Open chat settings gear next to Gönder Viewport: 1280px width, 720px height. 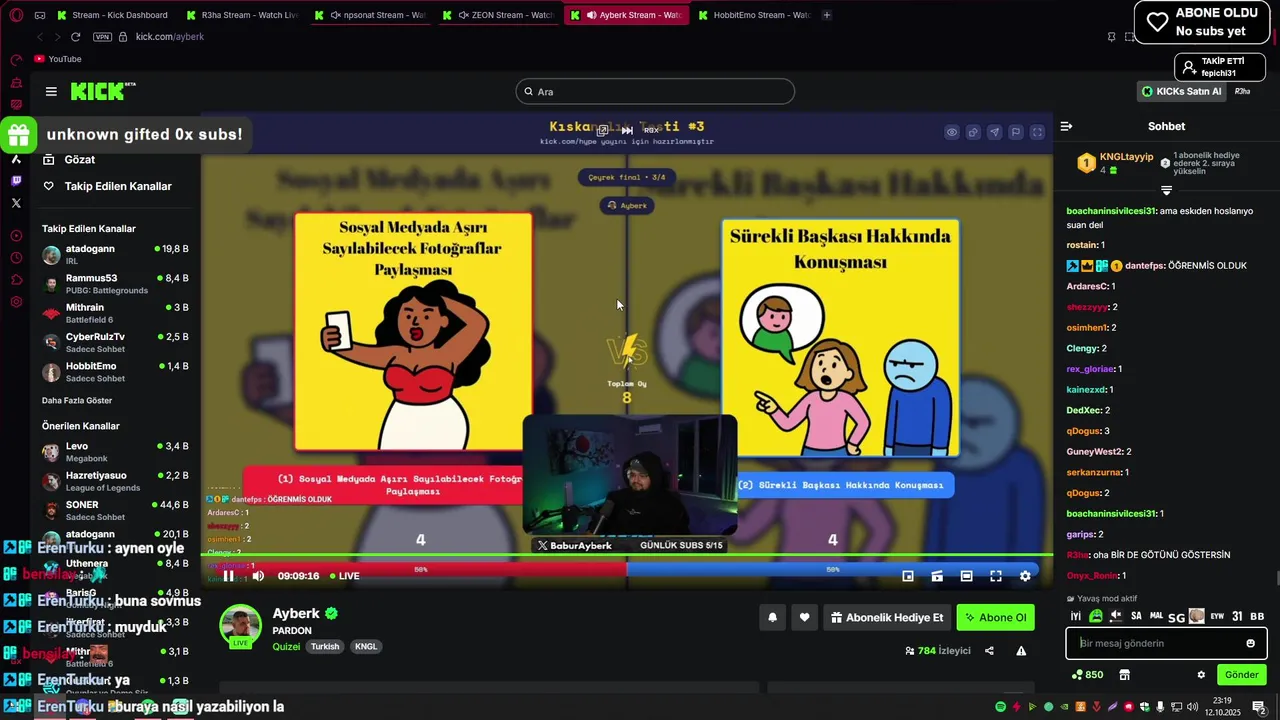tap(1201, 675)
